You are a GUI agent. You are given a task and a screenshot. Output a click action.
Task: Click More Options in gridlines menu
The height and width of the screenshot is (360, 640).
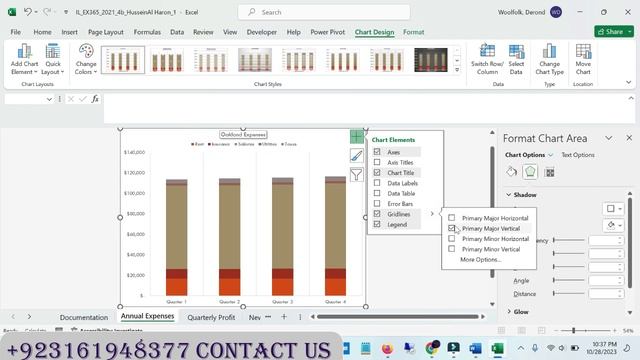coord(480,260)
